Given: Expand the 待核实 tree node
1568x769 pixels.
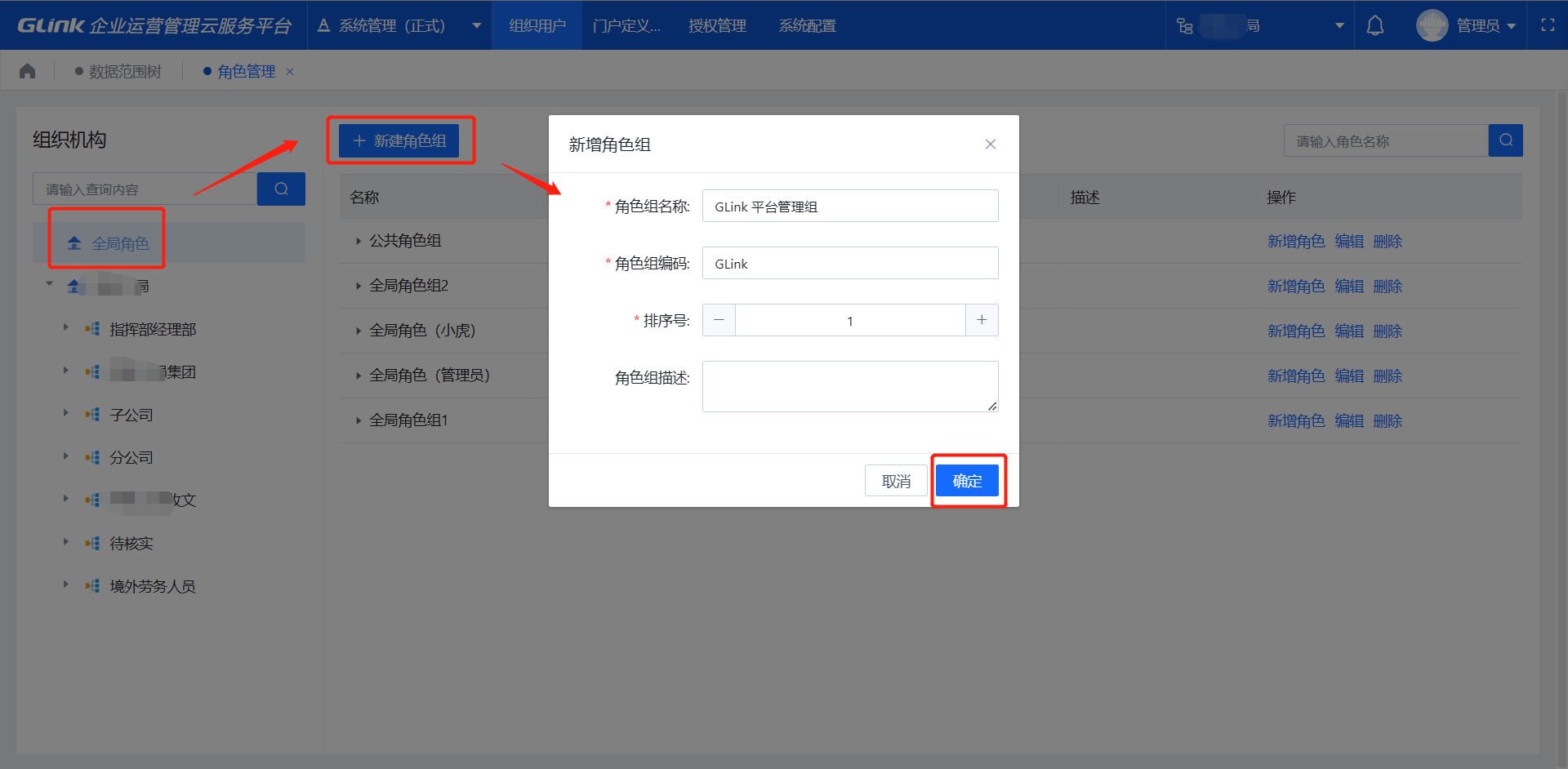Looking at the screenshot, I should tap(66, 542).
